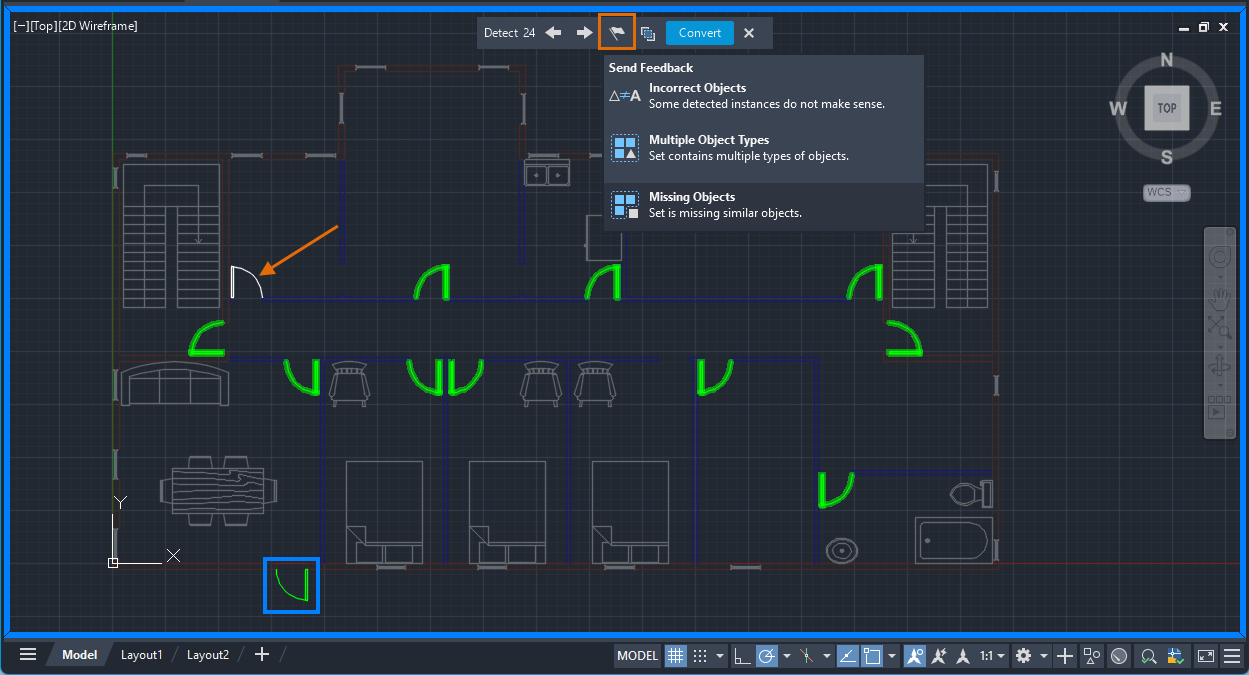Image resolution: width=1249 pixels, height=675 pixels.
Task: Click the MODEL space button in status bar
Action: [637, 656]
